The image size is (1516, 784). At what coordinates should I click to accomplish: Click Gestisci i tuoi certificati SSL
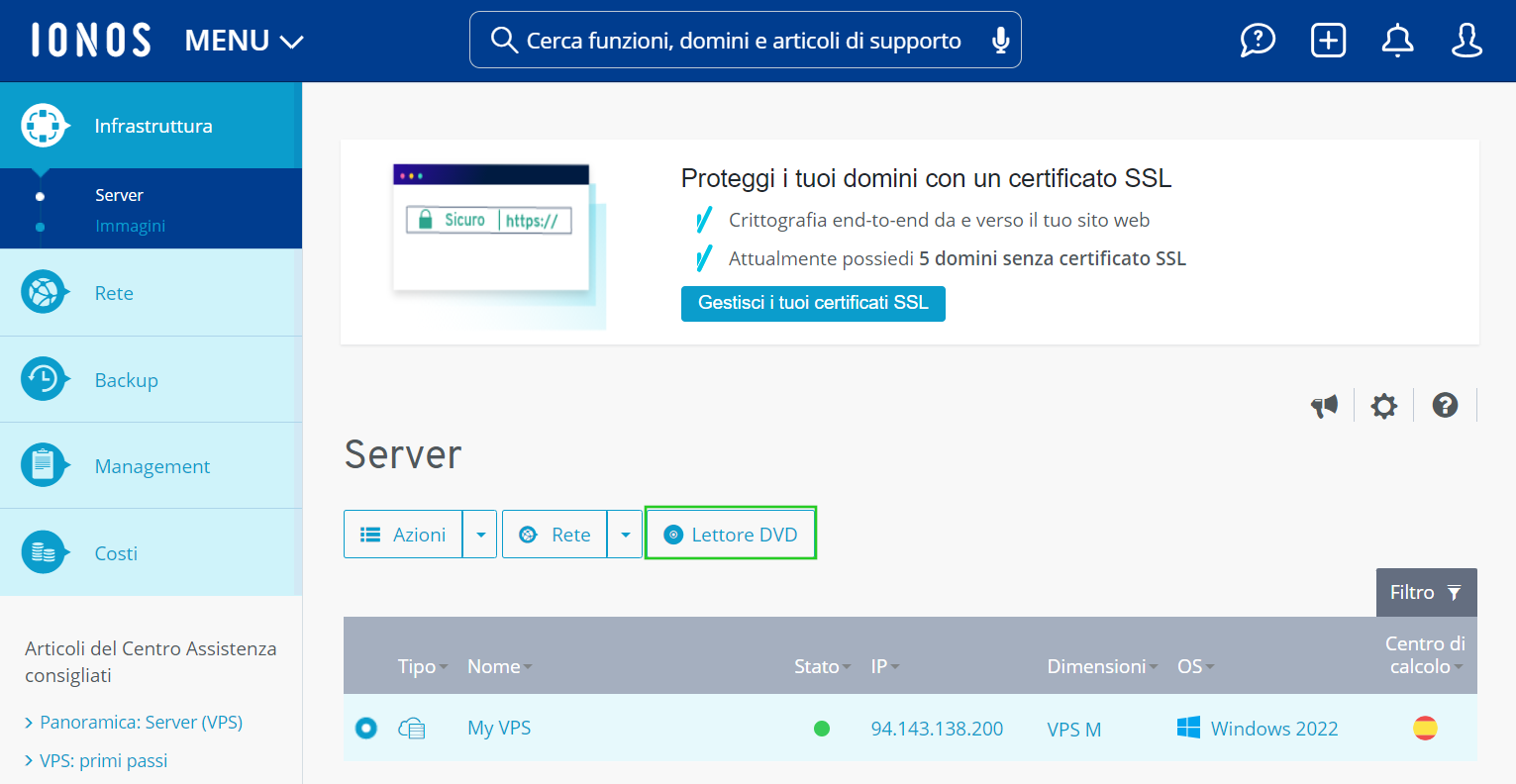coord(813,303)
